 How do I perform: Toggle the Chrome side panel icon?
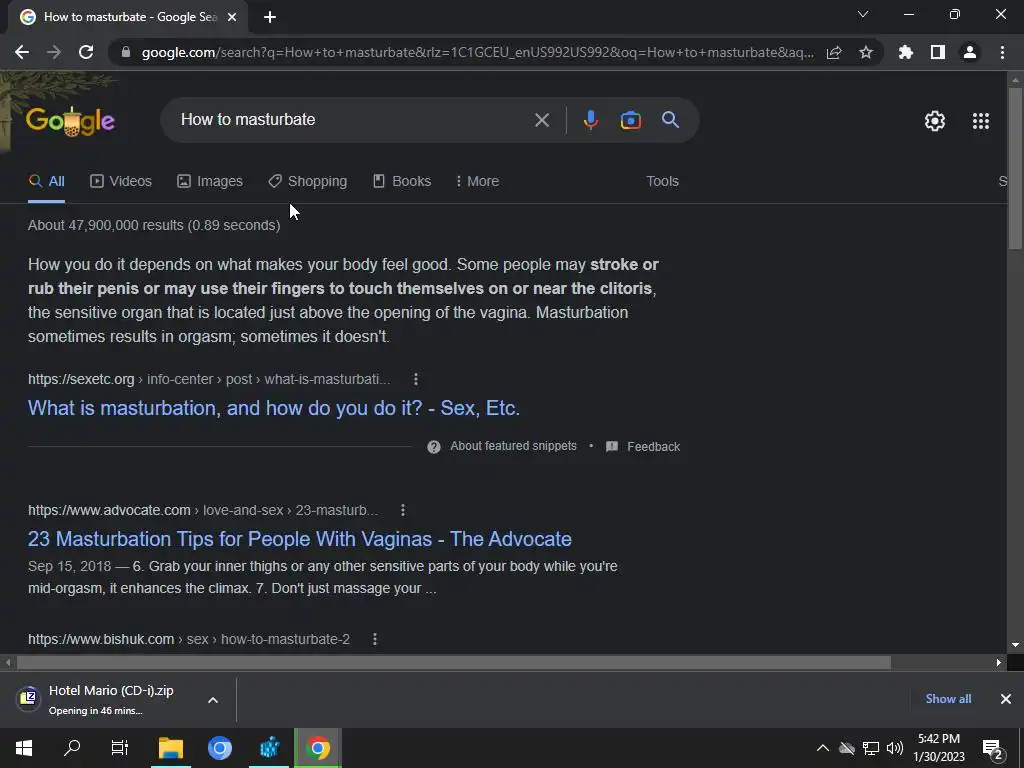[x=938, y=52]
